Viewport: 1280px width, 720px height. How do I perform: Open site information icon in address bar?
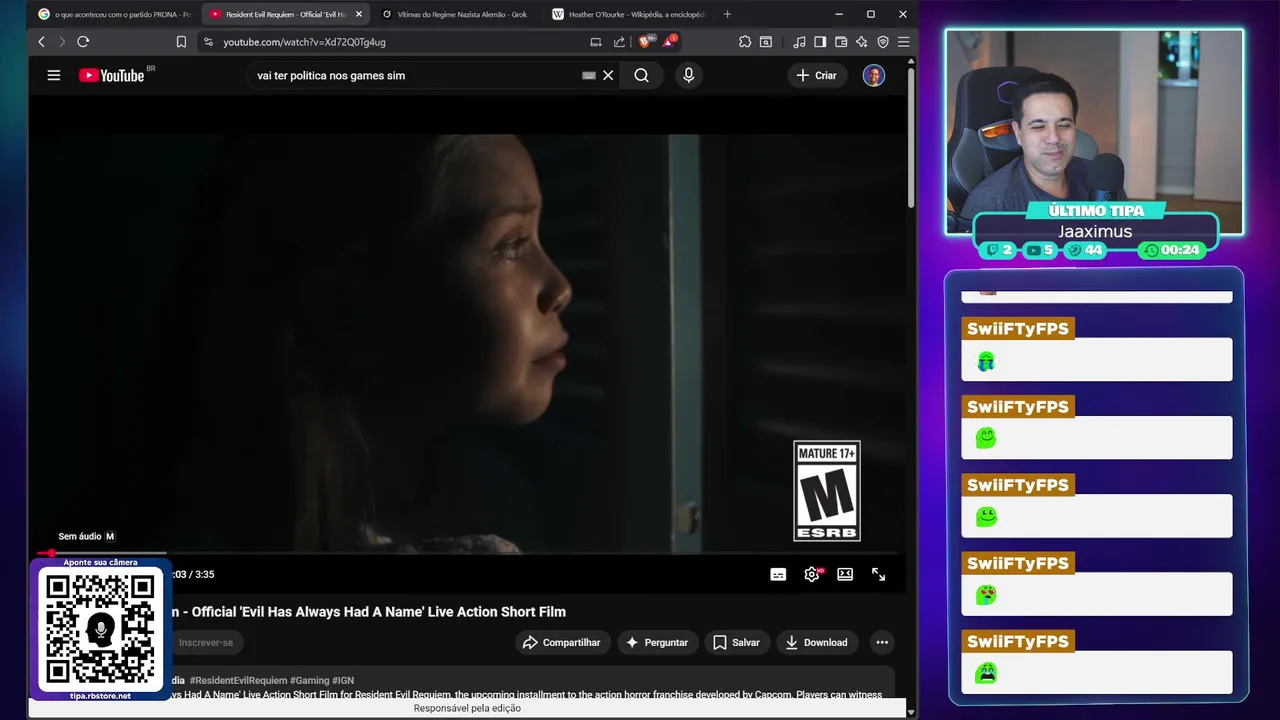point(208,42)
